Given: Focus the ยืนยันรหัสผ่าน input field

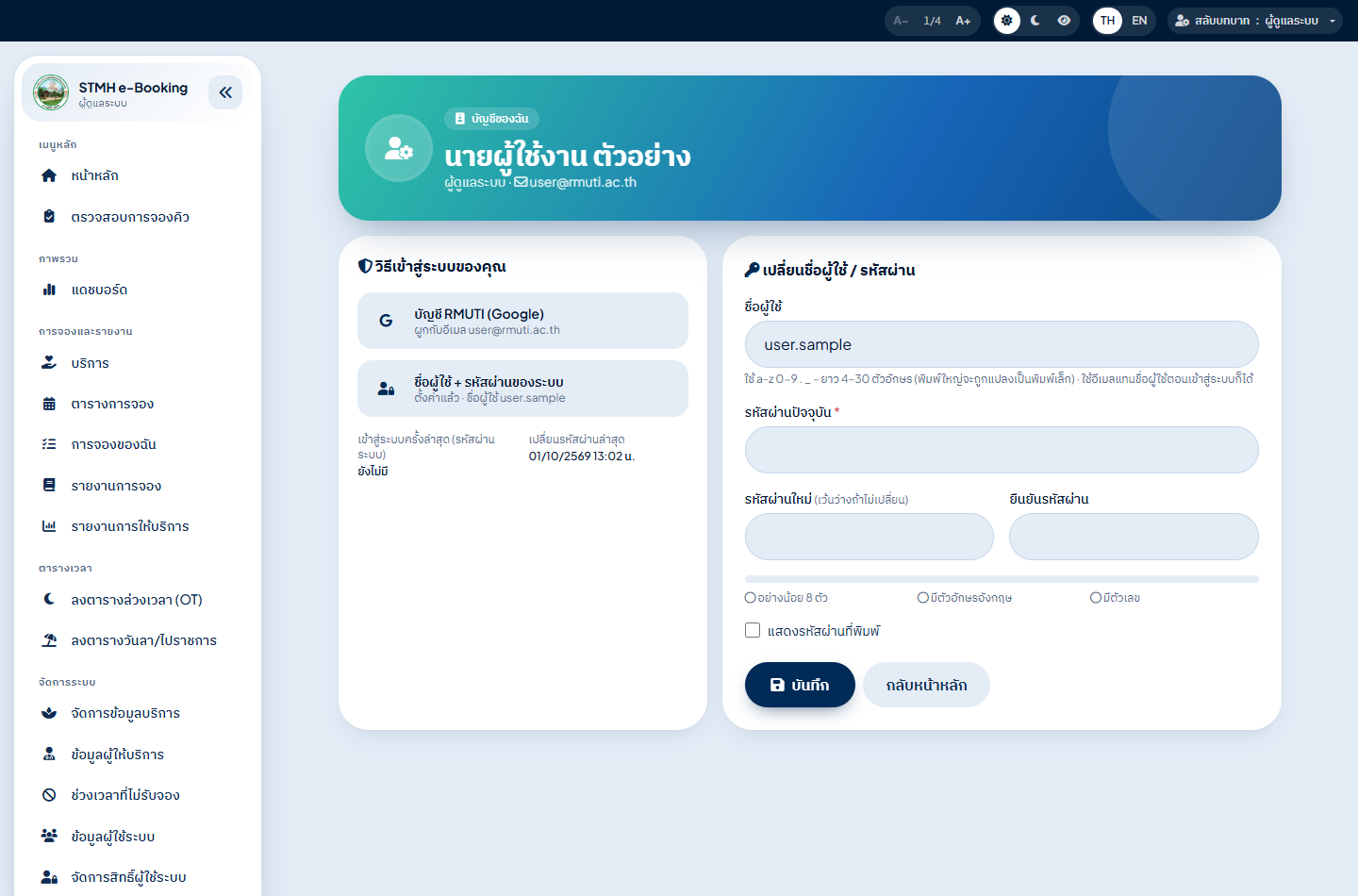Looking at the screenshot, I should tap(1134, 537).
